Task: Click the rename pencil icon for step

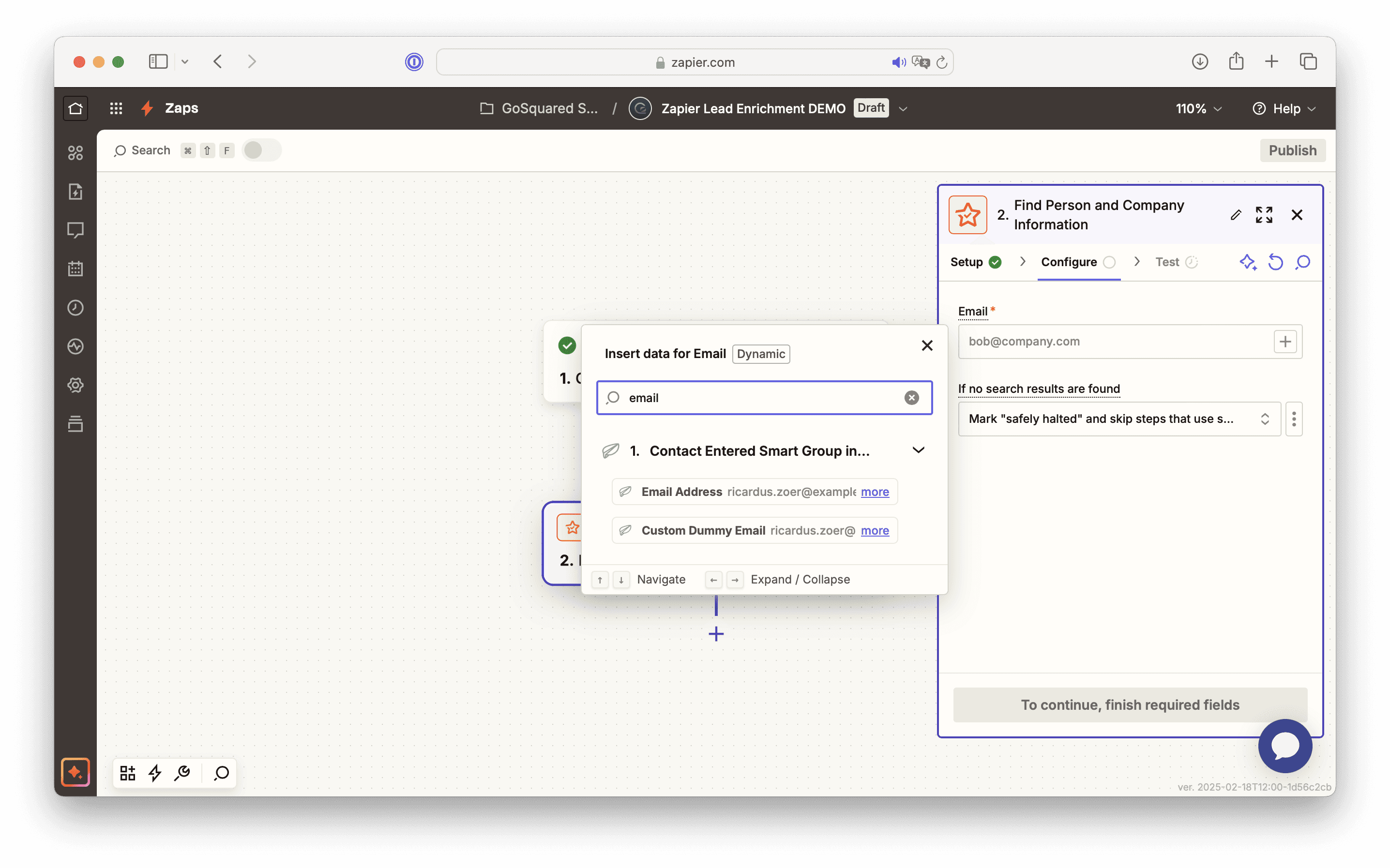Action: 1236,215
